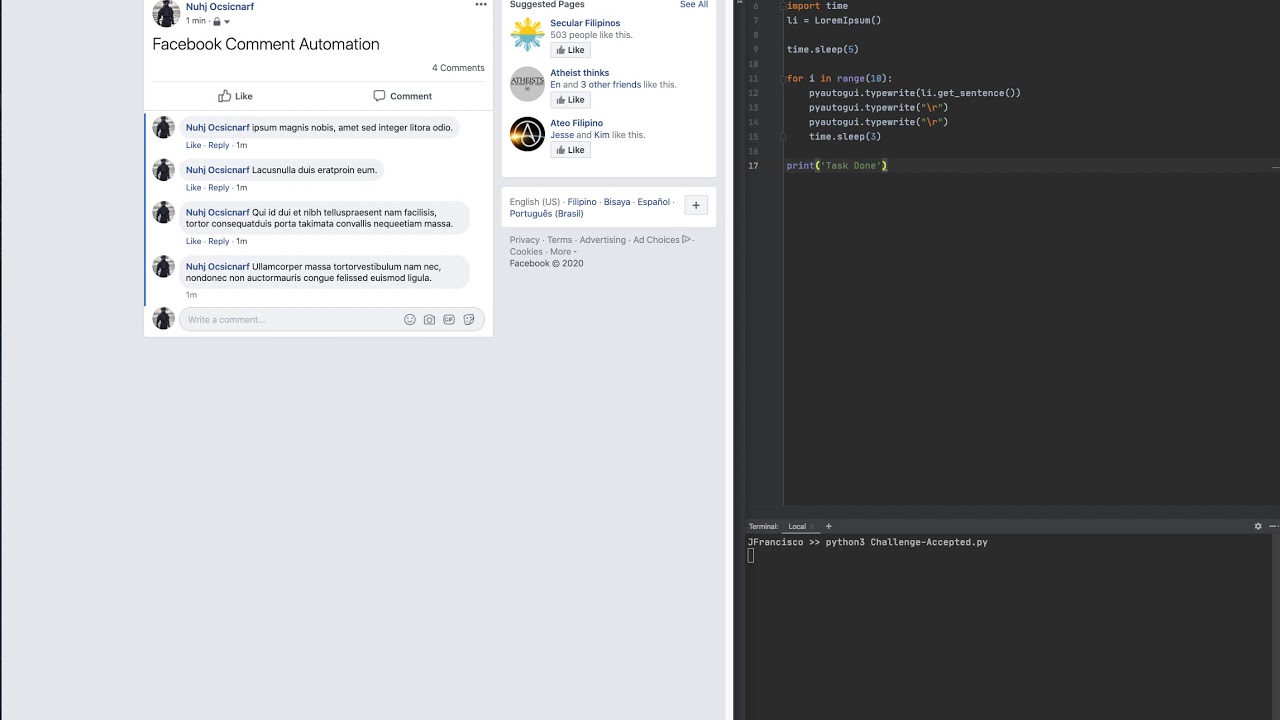Image resolution: width=1280 pixels, height=720 pixels.
Task: Reply to the 'Qui id dui et nibh' comment
Action: [218, 241]
